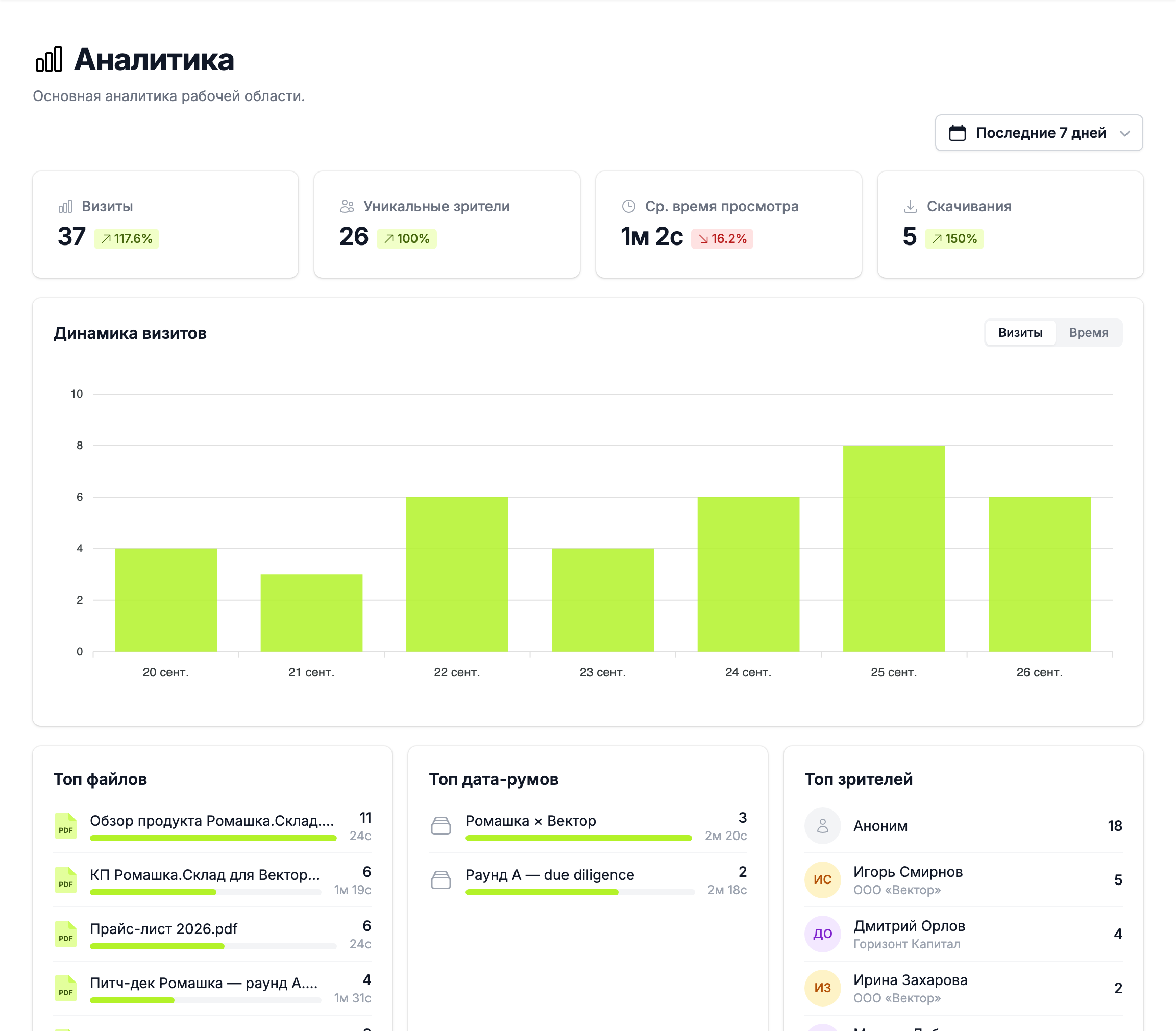The width and height of the screenshot is (1176, 1031).
Task: Click the Уникальные зрители stat card
Action: coord(447,225)
